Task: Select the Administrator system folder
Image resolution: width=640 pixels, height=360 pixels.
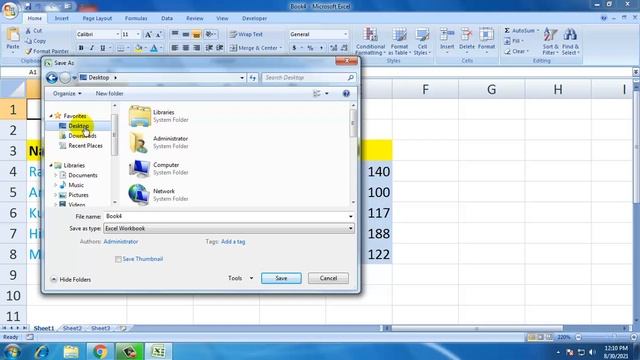Action: [159, 142]
